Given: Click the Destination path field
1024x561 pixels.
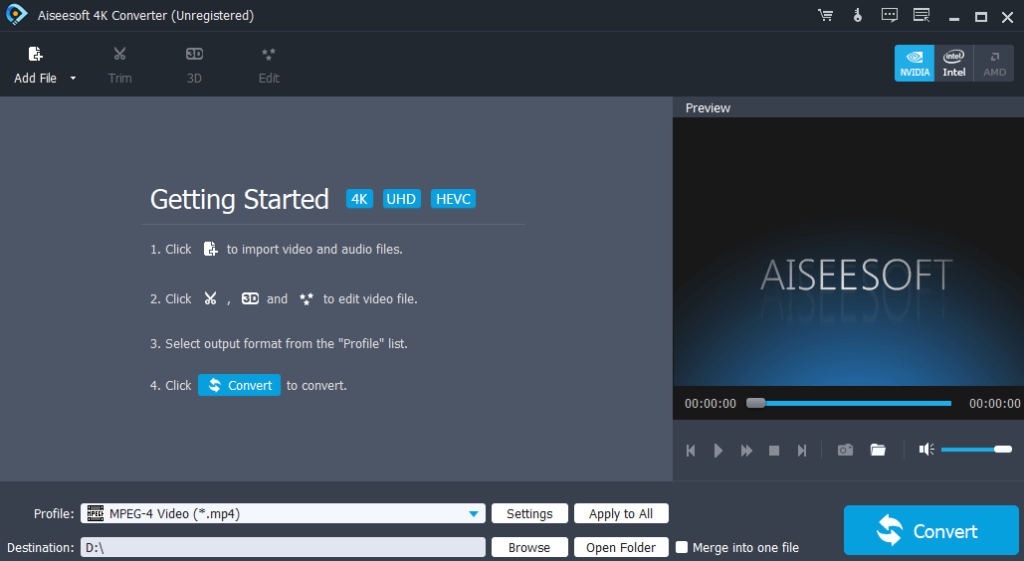Looking at the screenshot, I should click(x=283, y=547).
